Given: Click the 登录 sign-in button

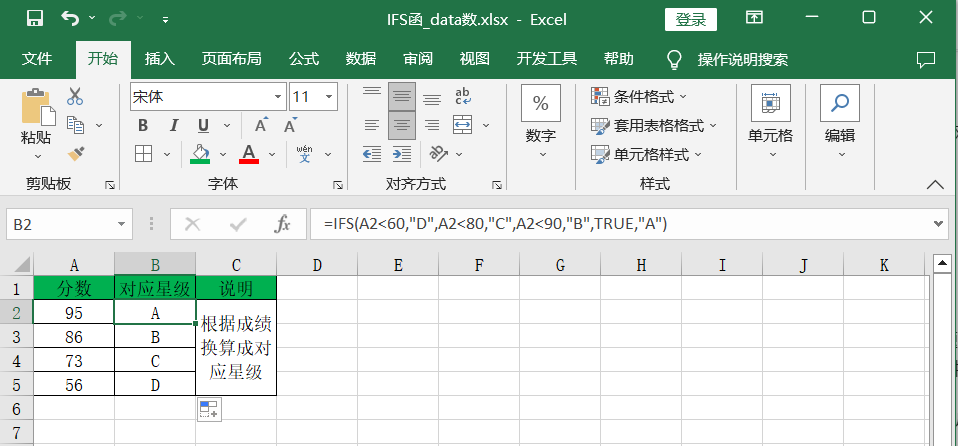Looking at the screenshot, I should 690,20.
